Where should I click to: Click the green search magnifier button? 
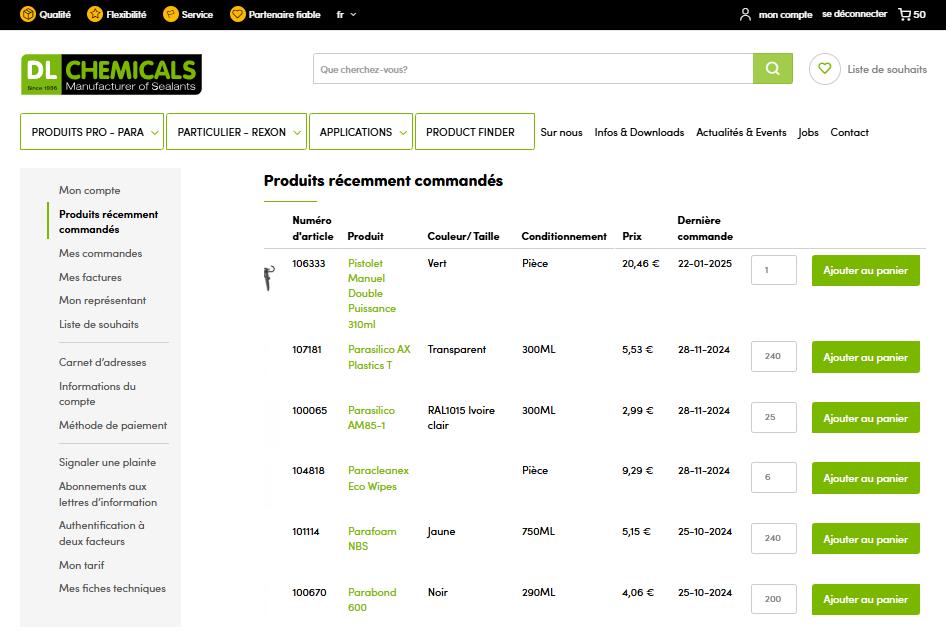click(x=773, y=69)
